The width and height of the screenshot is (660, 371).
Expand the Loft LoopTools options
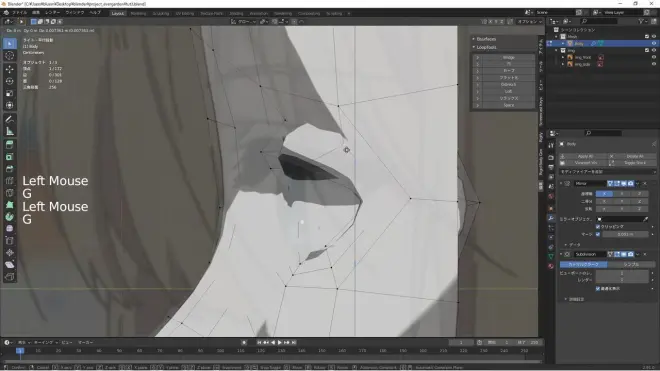click(x=477, y=91)
